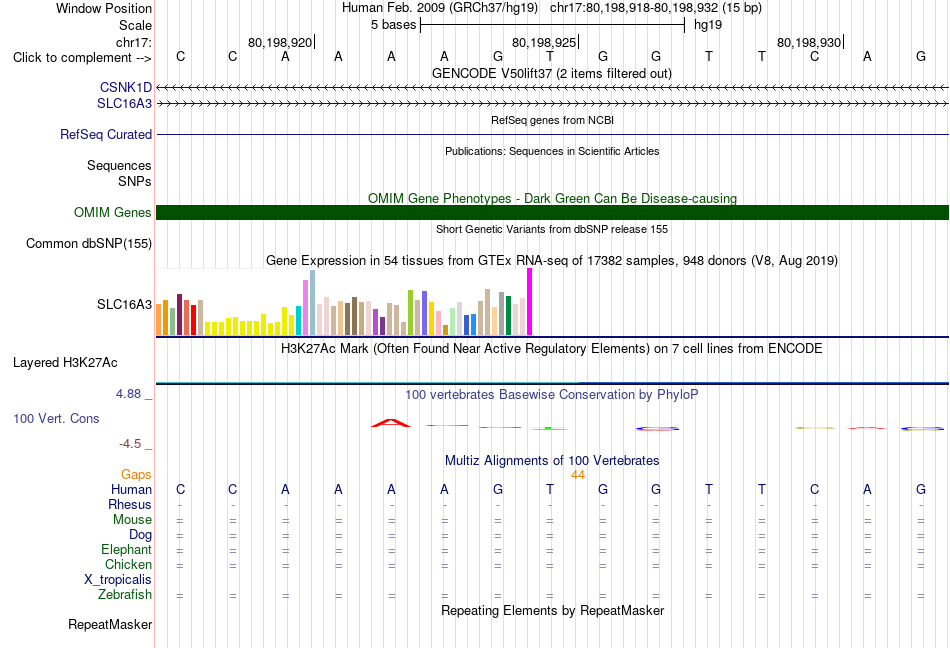Open OMIM Gene Phenotypes track title
The width and height of the screenshot is (950, 648).
pyautogui.click(x=552, y=198)
